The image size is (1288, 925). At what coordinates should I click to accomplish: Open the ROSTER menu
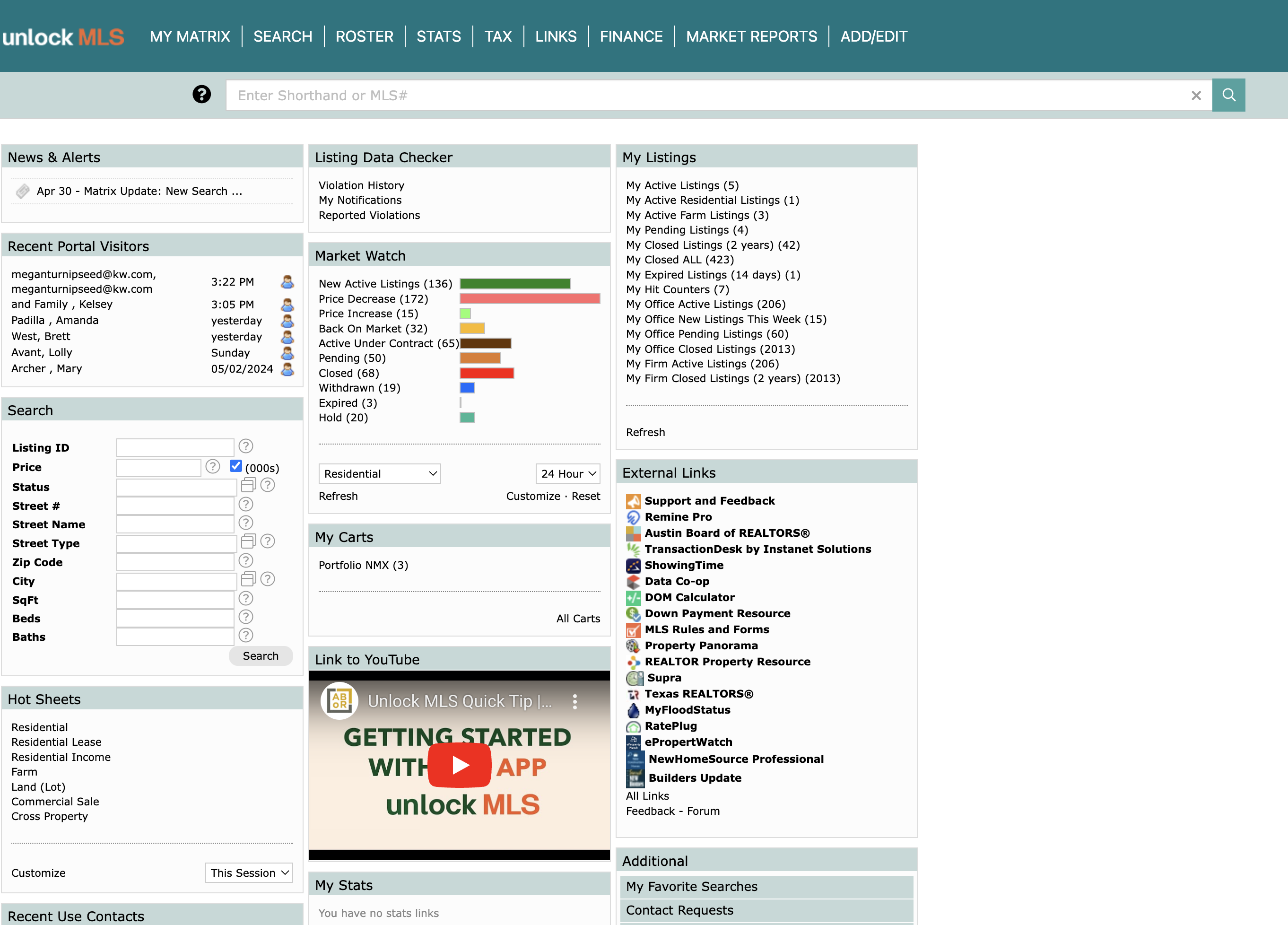tap(364, 36)
